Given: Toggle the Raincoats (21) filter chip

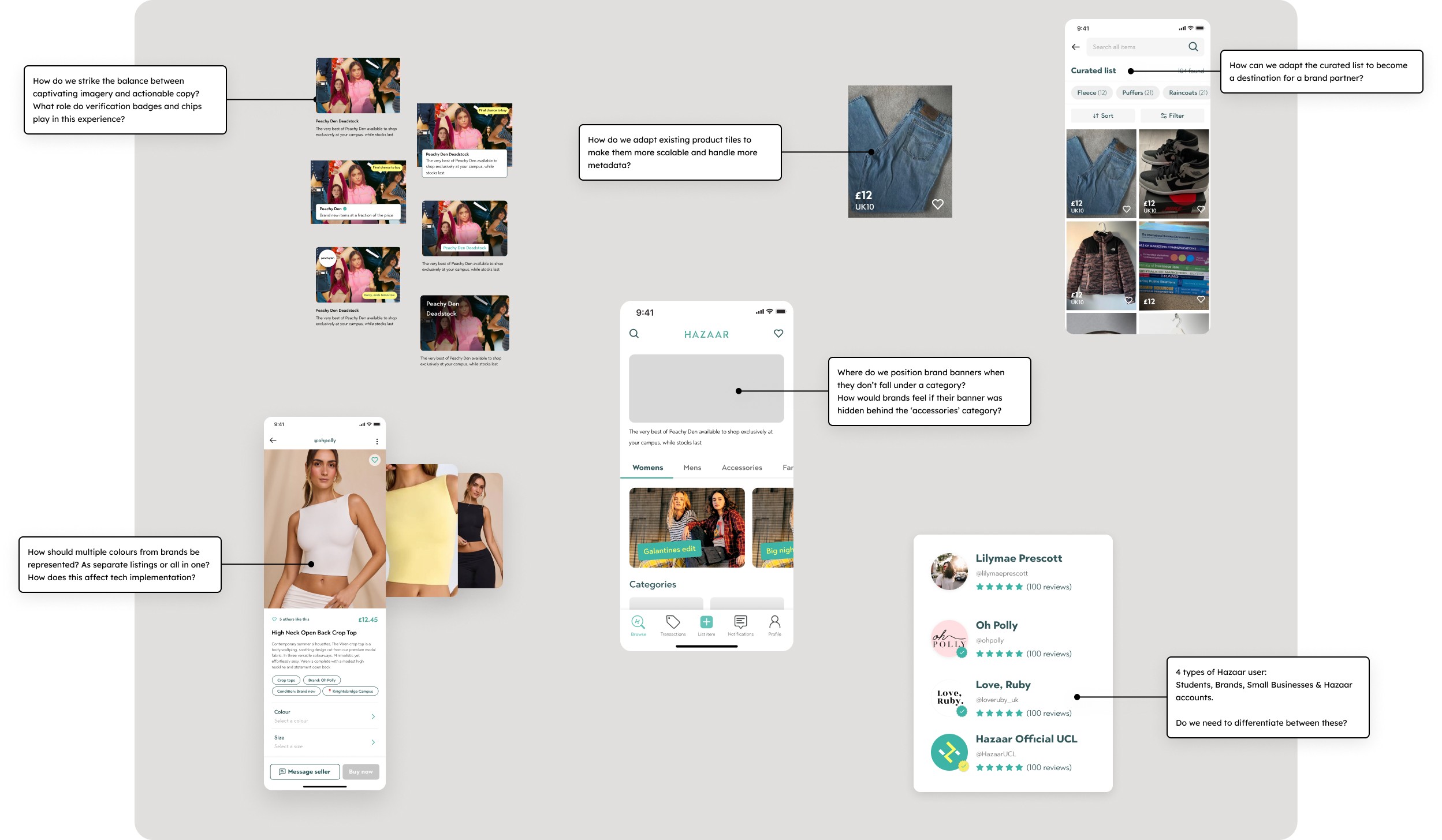Looking at the screenshot, I should (x=1187, y=92).
